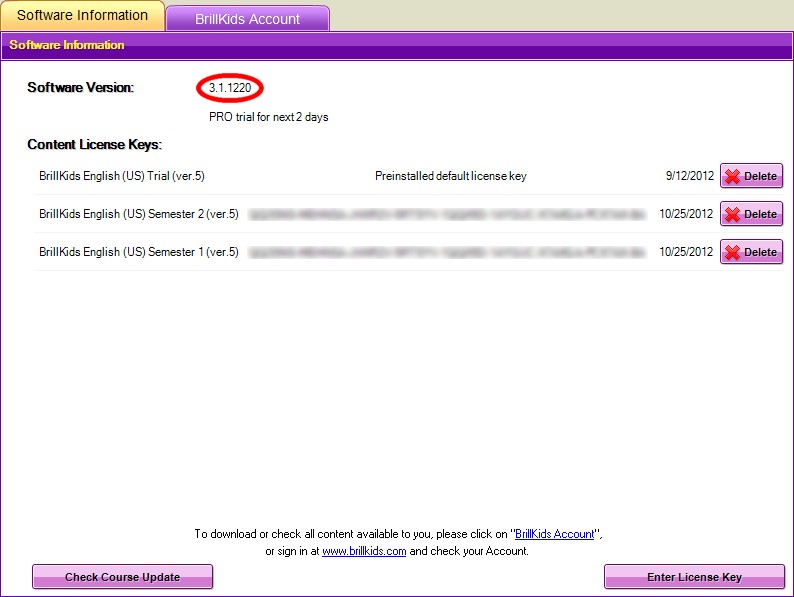Click the 10/25/2012 date in Semester 1 row

point(686,252)
